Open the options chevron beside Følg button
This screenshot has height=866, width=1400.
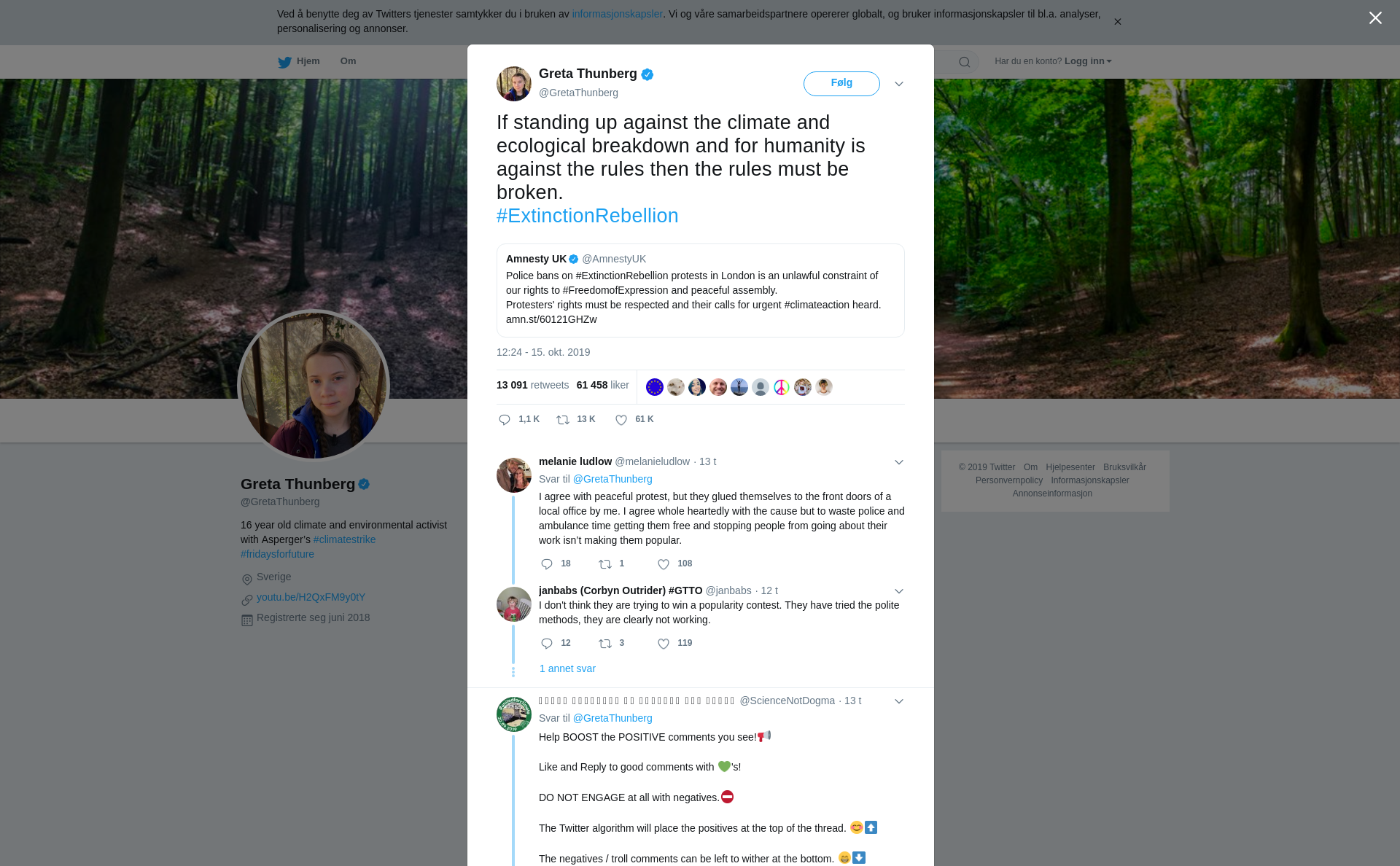(899, 84)
